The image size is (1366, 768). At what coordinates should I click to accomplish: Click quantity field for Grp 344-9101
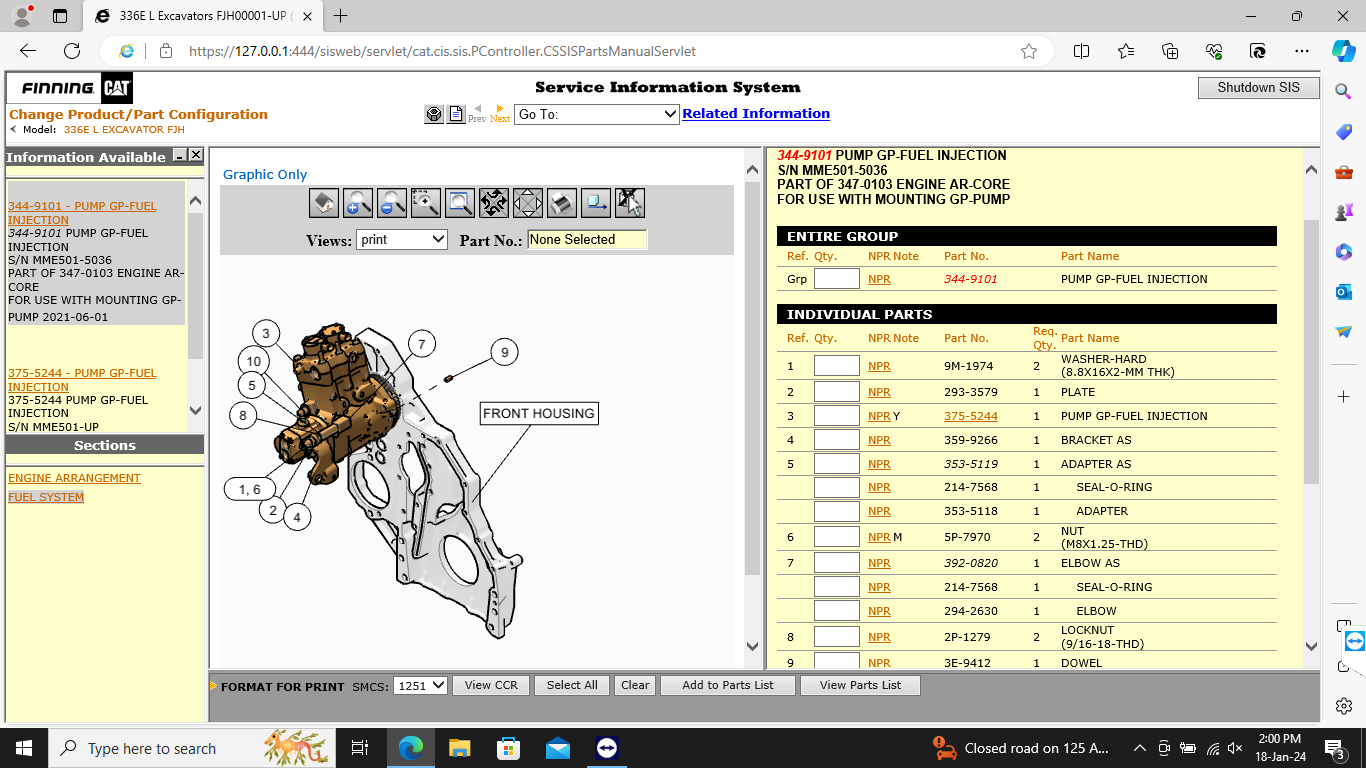click(x=837, y=279)
